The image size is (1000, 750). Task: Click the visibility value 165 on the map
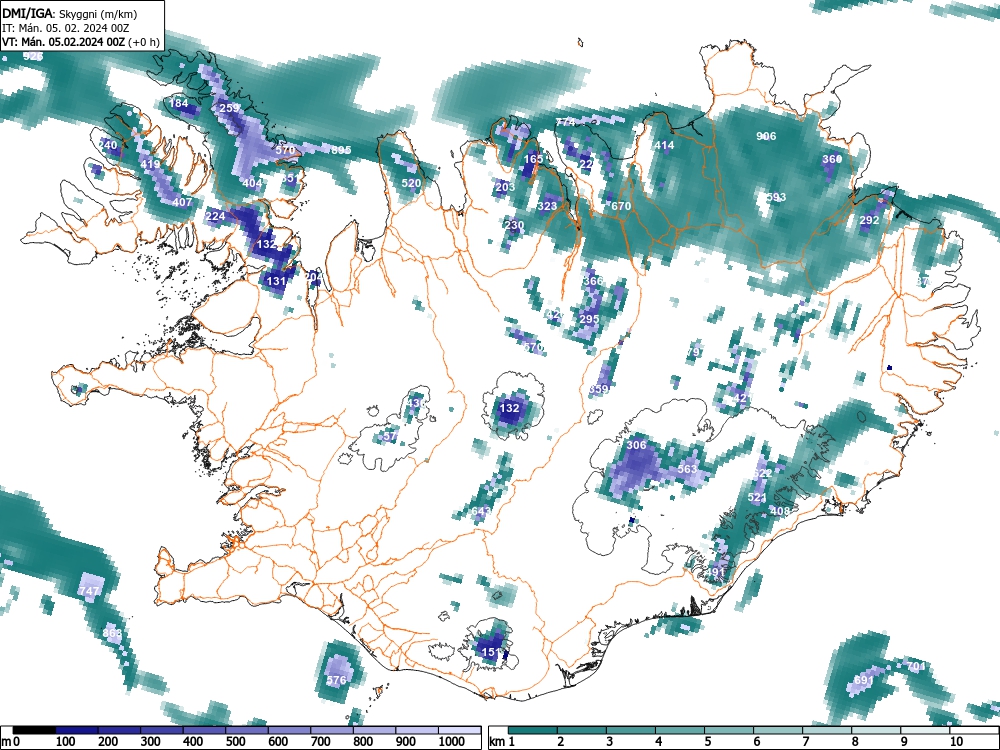point(533,159)
